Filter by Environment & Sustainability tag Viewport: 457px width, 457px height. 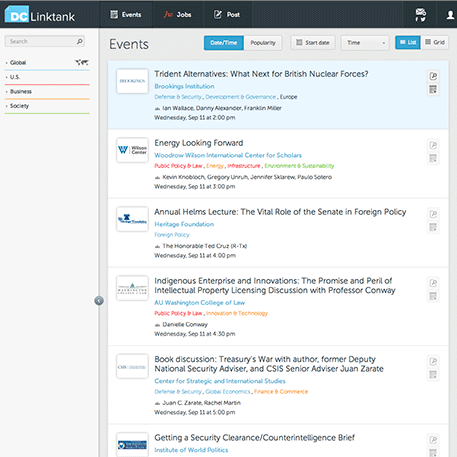tap(299, 166)
